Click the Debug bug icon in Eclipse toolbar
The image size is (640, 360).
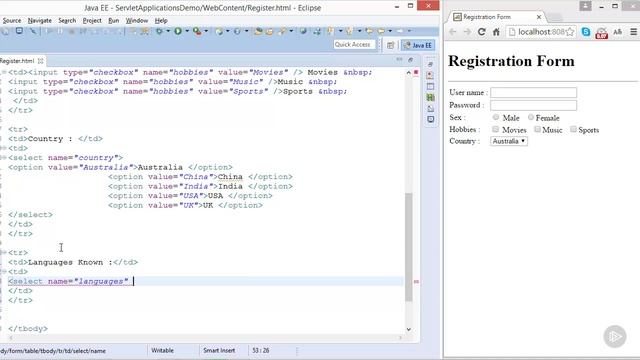point(159,31)
